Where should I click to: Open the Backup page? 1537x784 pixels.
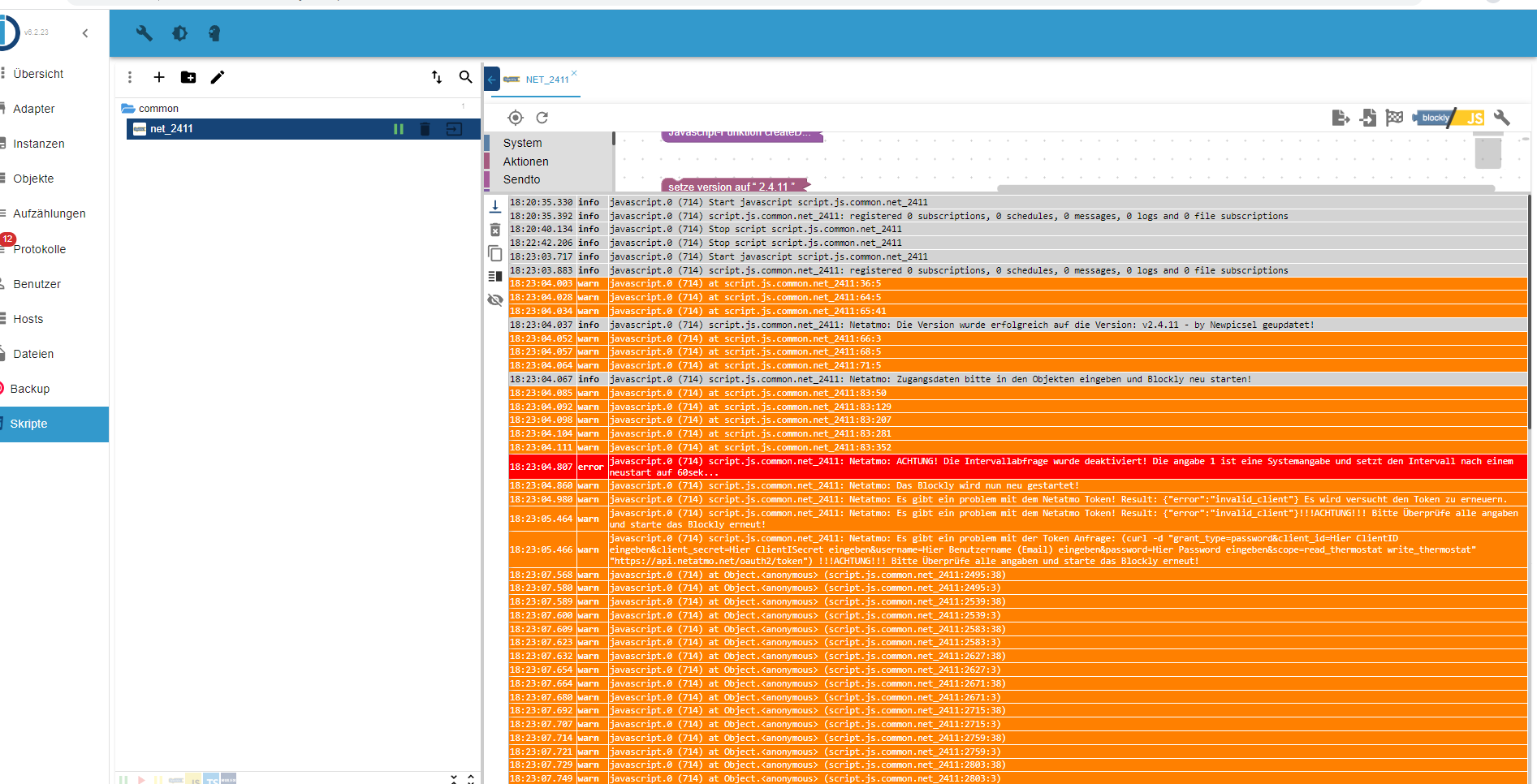point(30,389)
